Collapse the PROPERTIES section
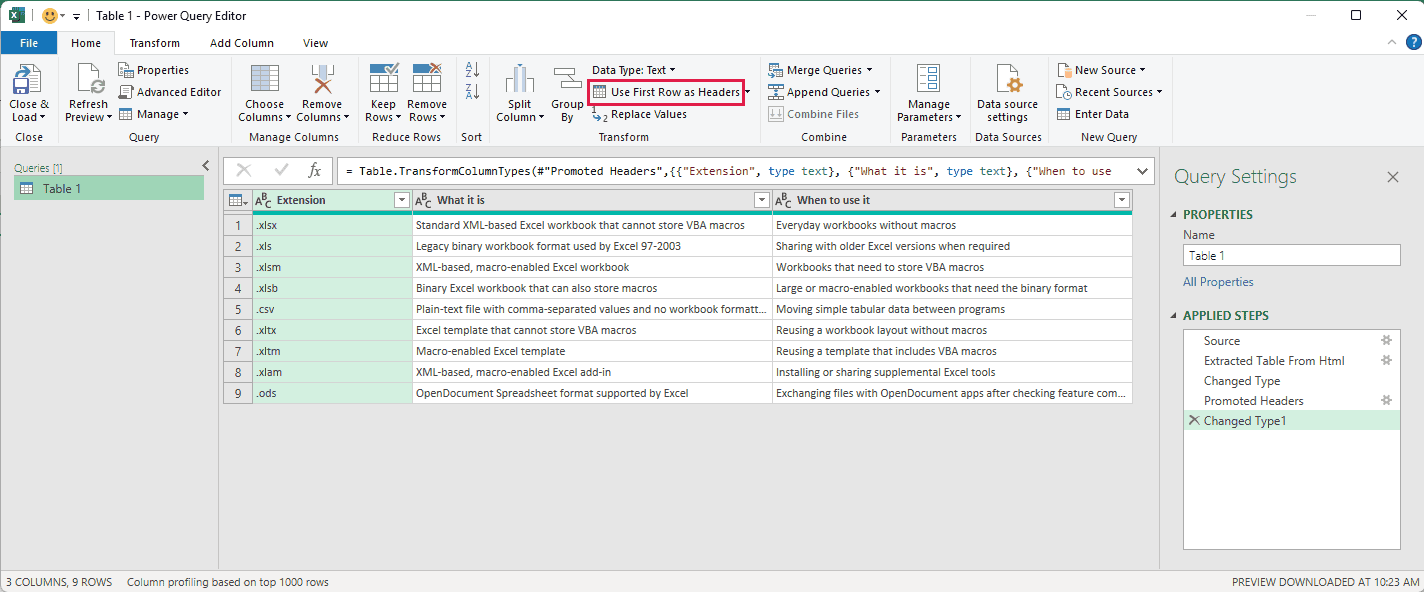The width and height of the screenshot is (1424, 592). coord(1173,215)
